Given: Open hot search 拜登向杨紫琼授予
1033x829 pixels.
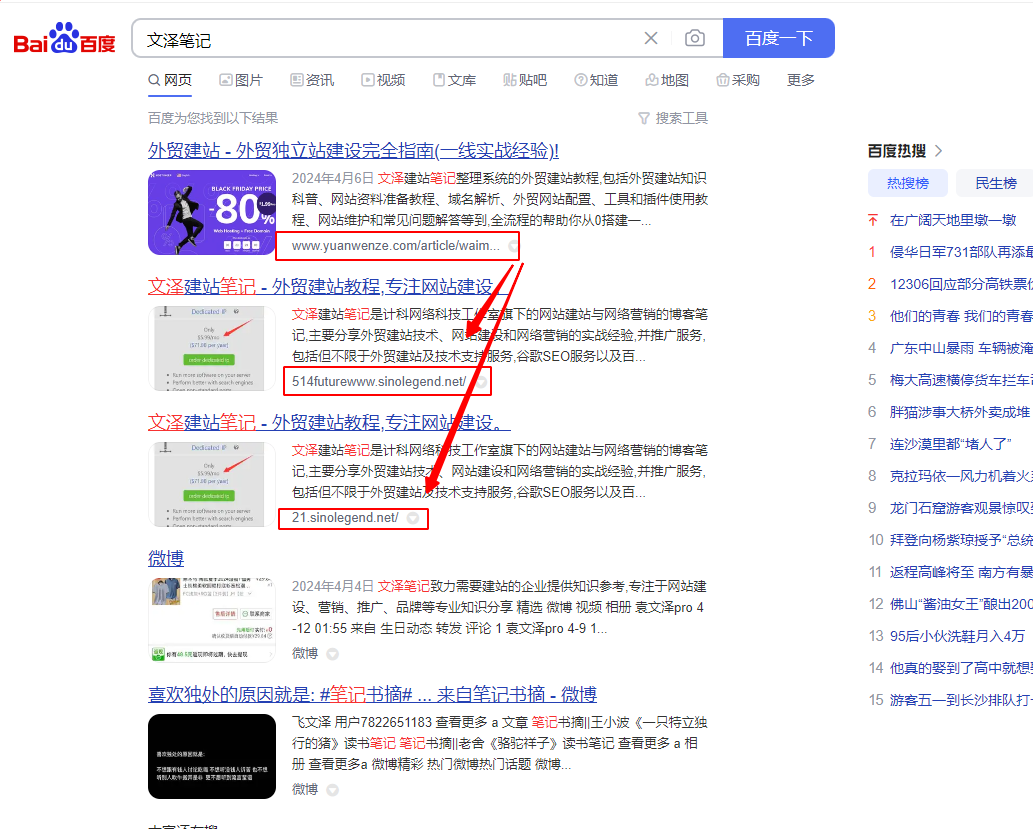Looking at the screenshot, I should click(x=961, y=540).
